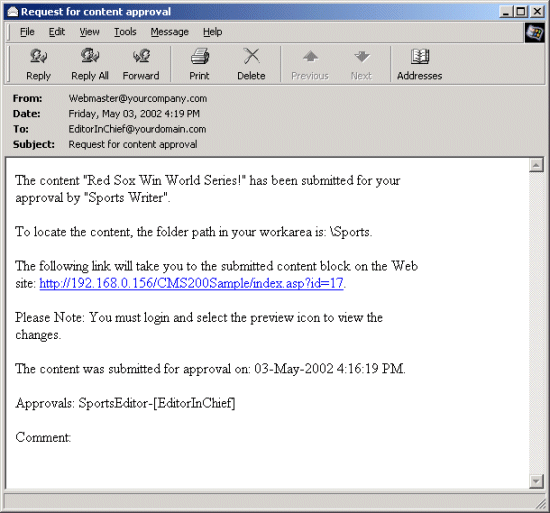Click the Windows logo throbber icon
Screen dimensions: 550x513
click(535, 33)
